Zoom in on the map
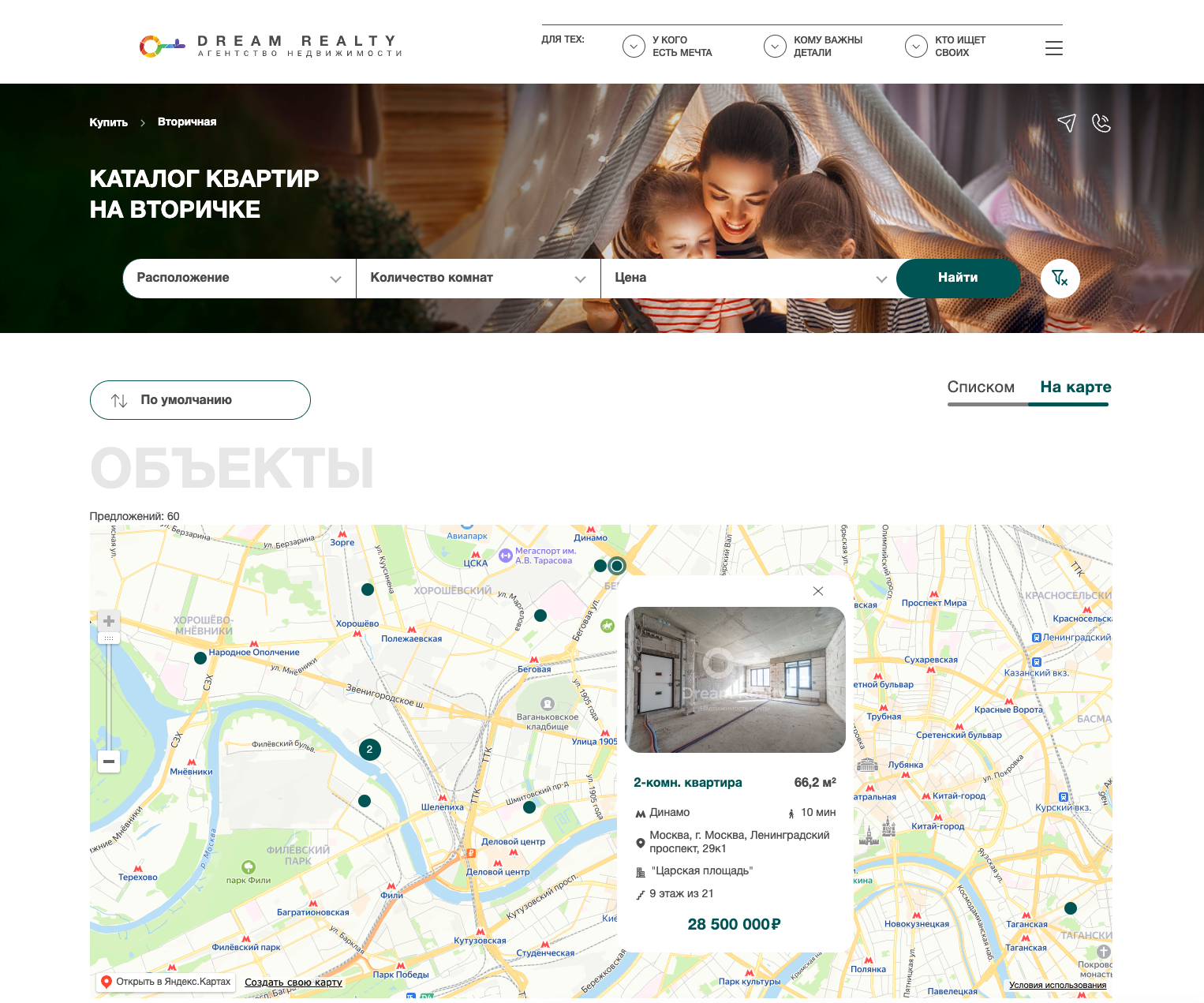 109,621
